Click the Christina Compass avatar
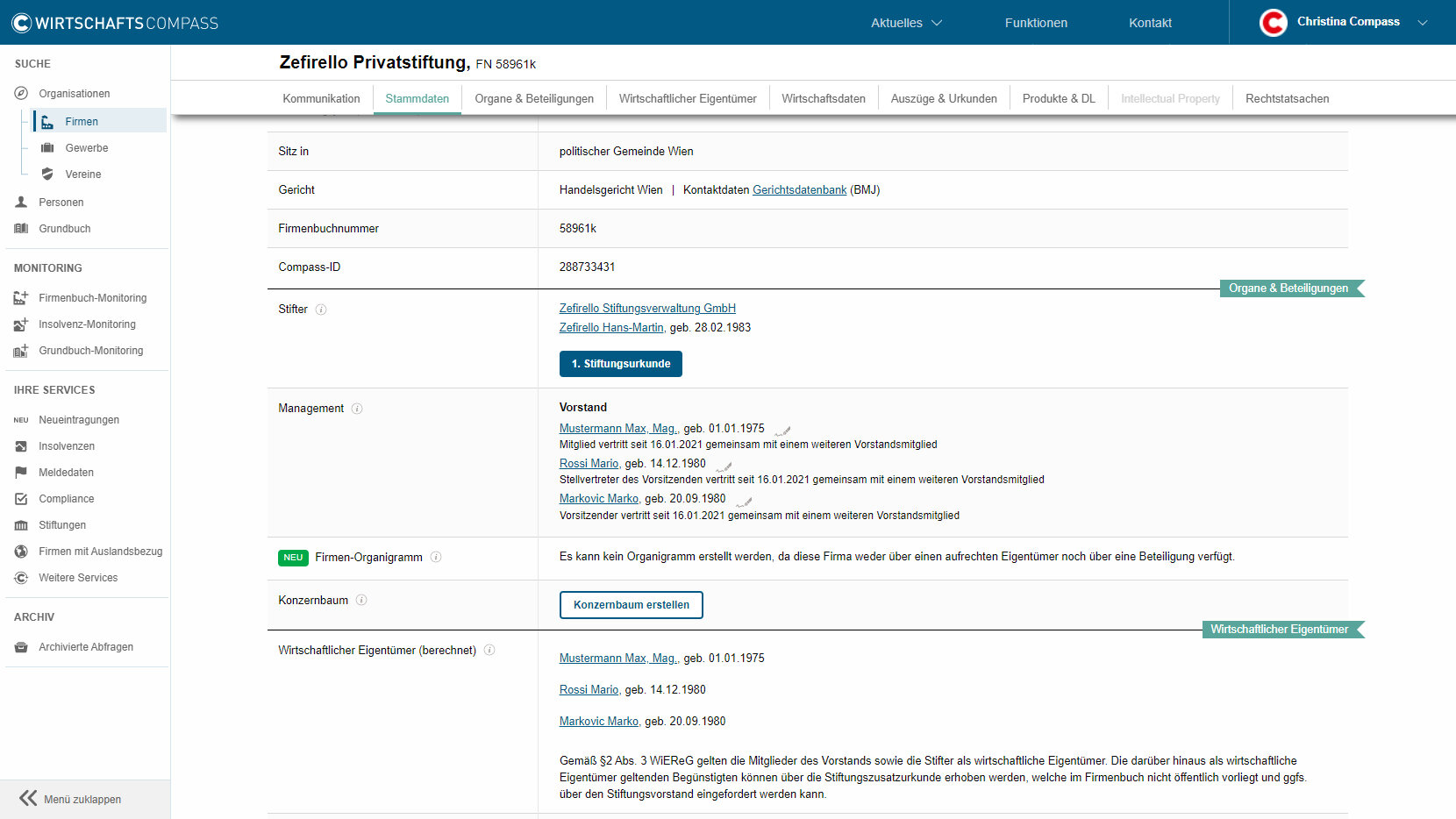1456x819 pixels. (1274, 23)
